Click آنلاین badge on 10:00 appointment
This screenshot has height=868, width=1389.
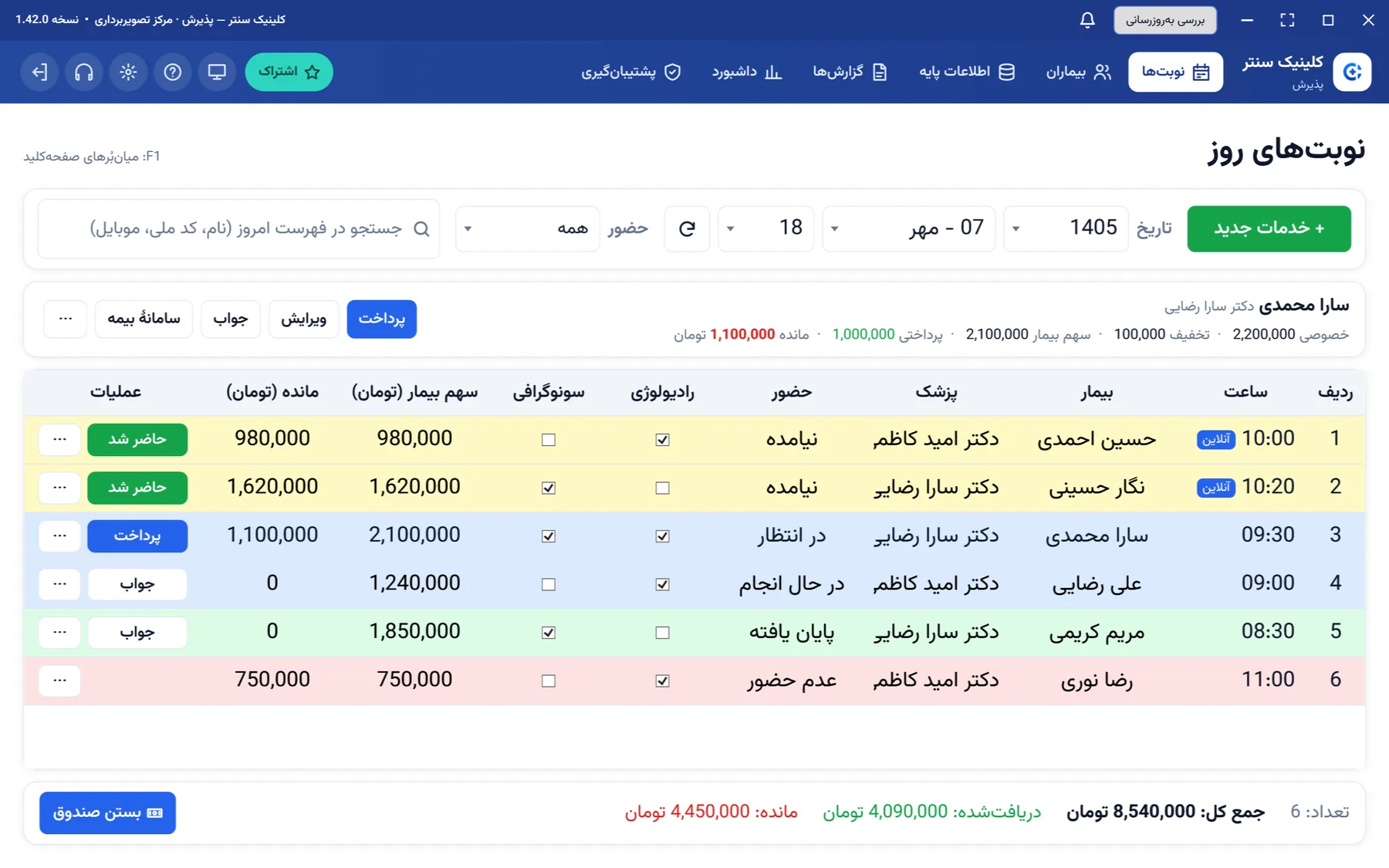tap(1215, 439)
